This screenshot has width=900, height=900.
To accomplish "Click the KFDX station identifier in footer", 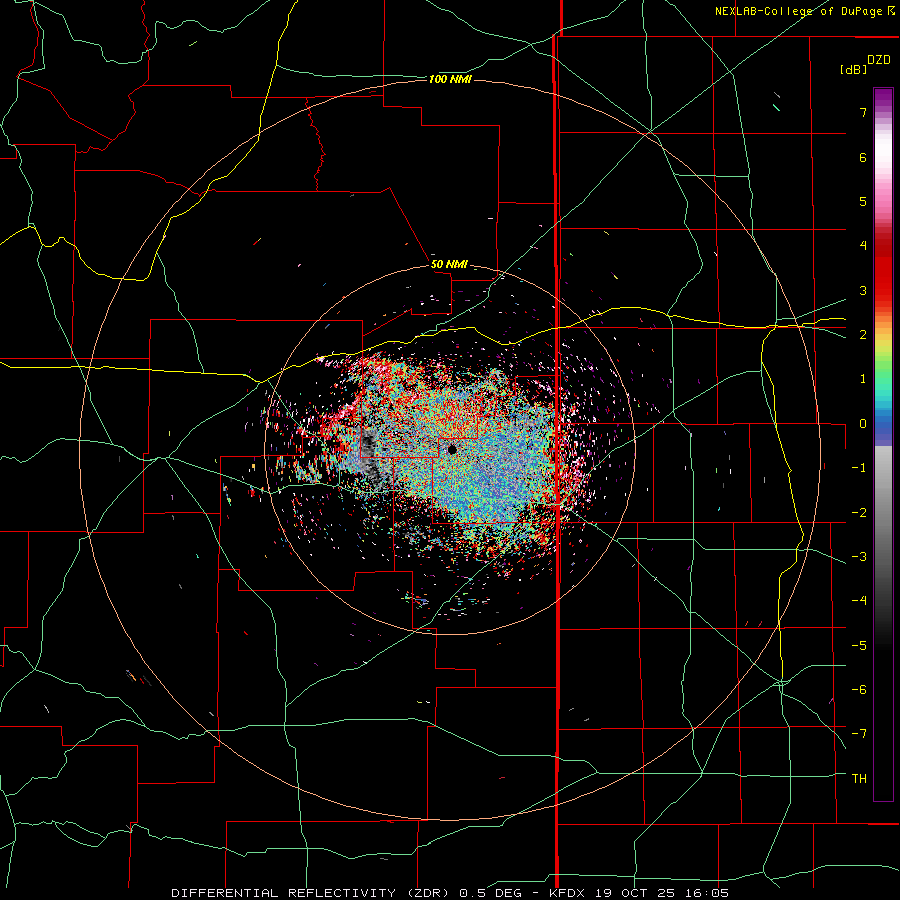I will click(569, 893).
